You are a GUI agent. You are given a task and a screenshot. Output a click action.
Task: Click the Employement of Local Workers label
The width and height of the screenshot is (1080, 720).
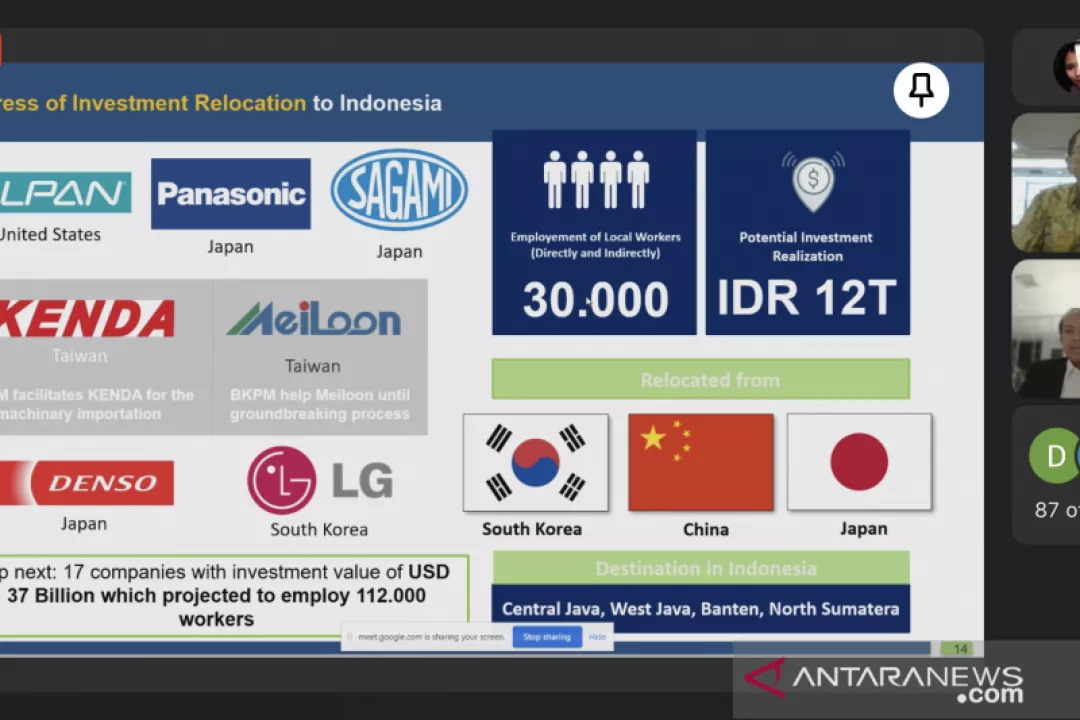coord(595,245)
